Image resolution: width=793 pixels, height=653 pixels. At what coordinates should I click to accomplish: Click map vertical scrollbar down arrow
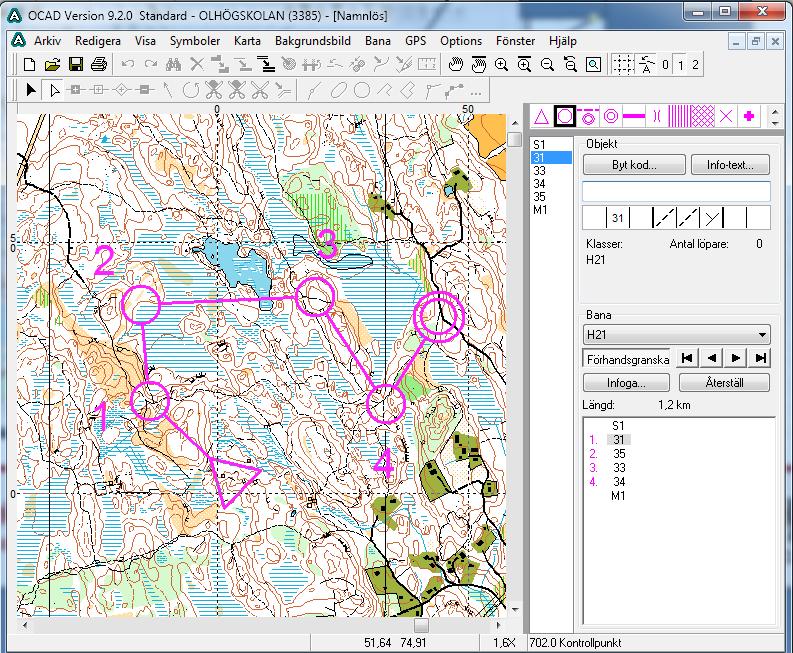(515, 611)
